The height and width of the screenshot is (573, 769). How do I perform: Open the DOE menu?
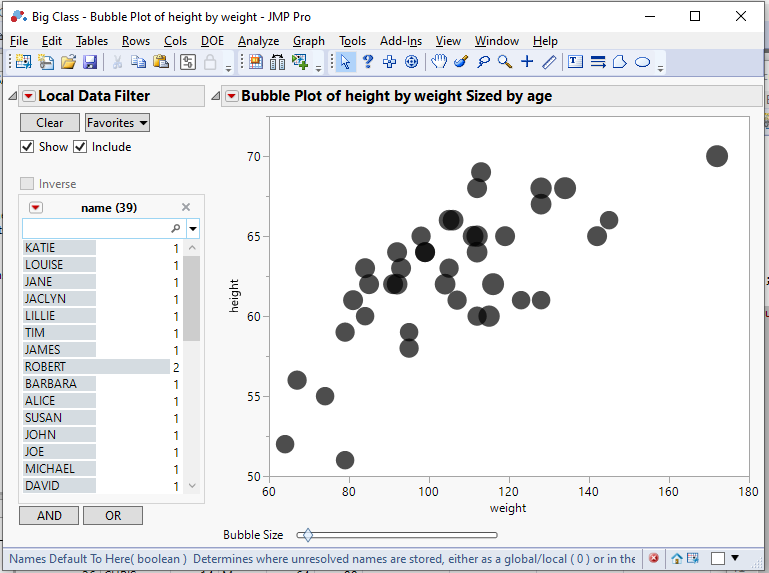pos(212,41)
